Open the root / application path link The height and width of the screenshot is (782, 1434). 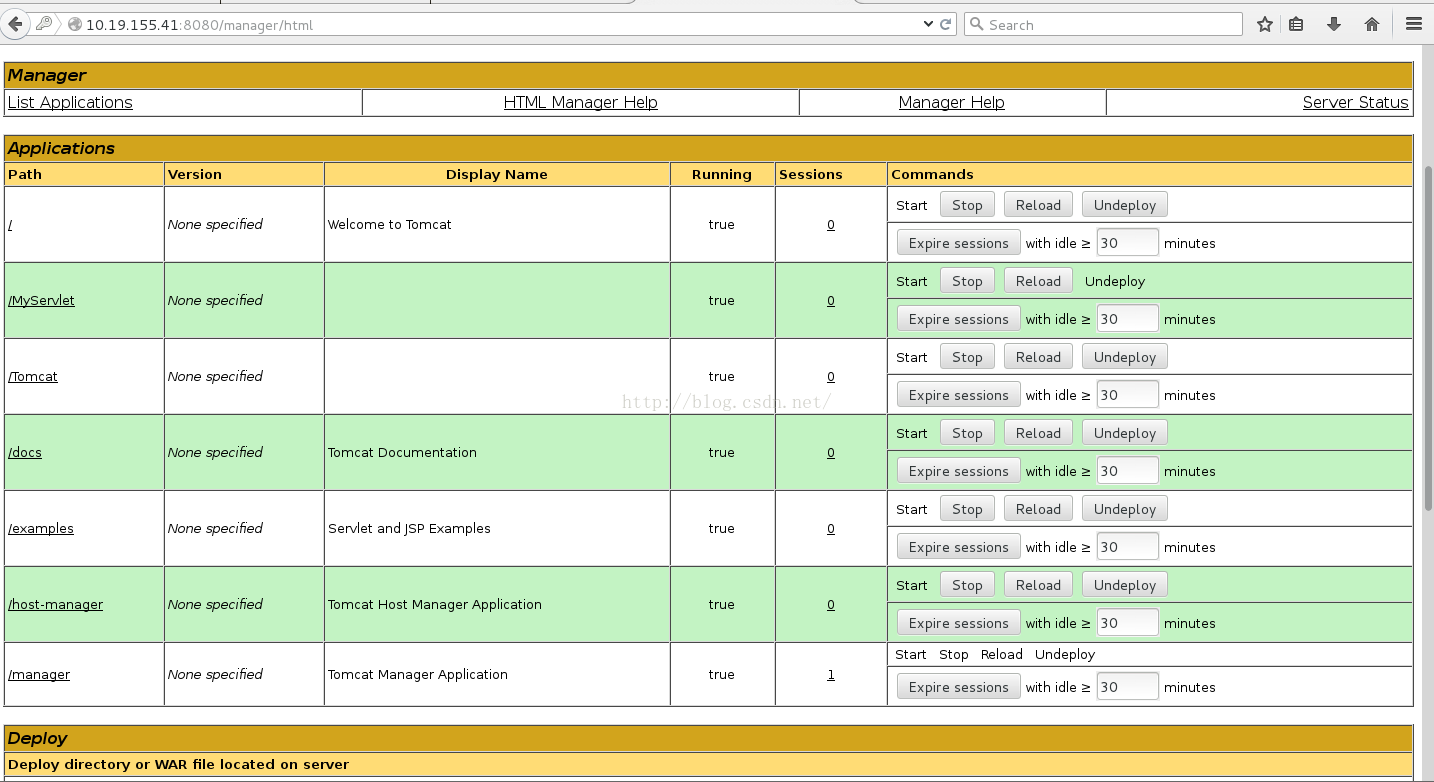pos(10,225)
